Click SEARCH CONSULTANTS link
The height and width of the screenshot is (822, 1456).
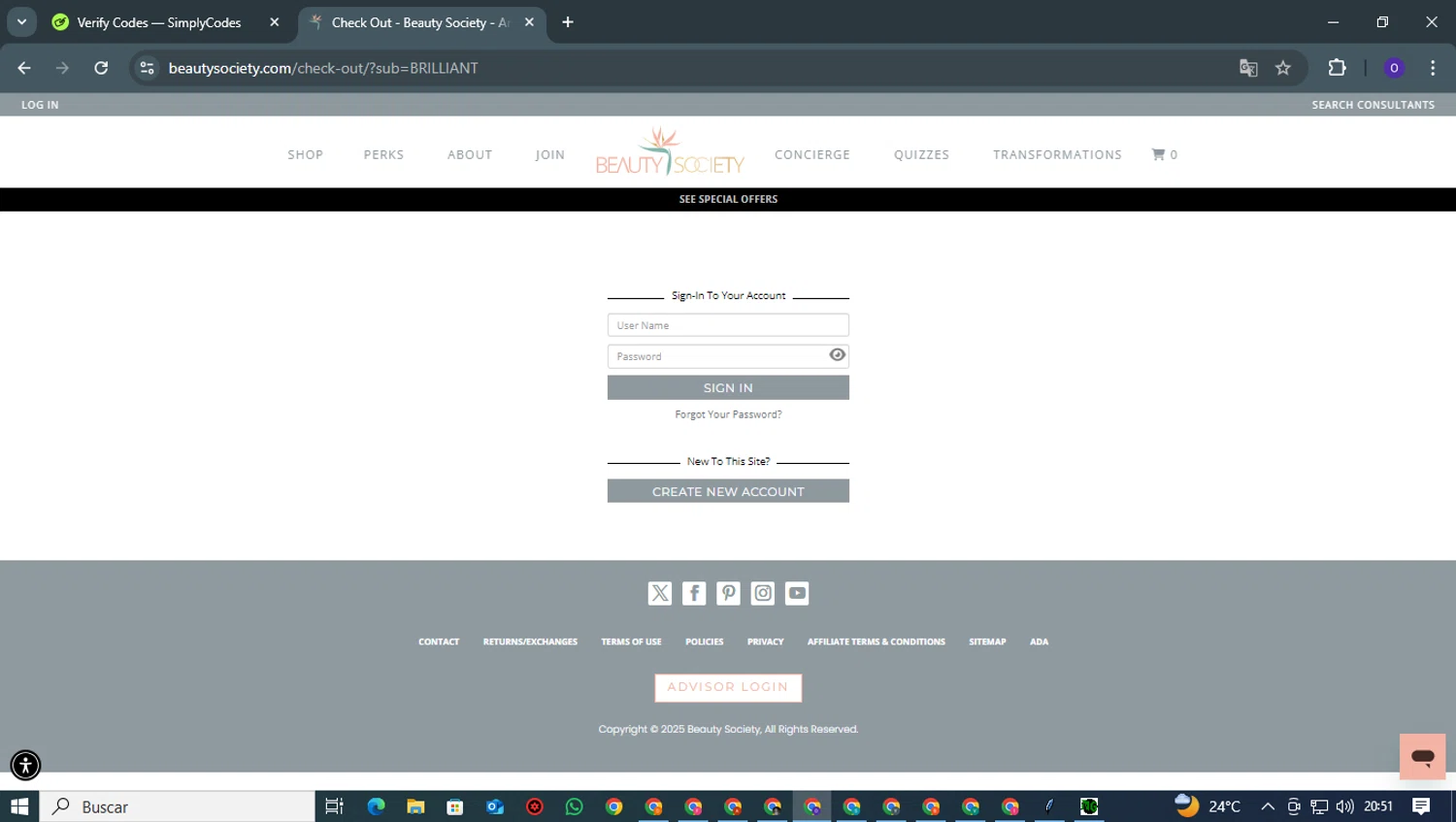click(1373, 105)
